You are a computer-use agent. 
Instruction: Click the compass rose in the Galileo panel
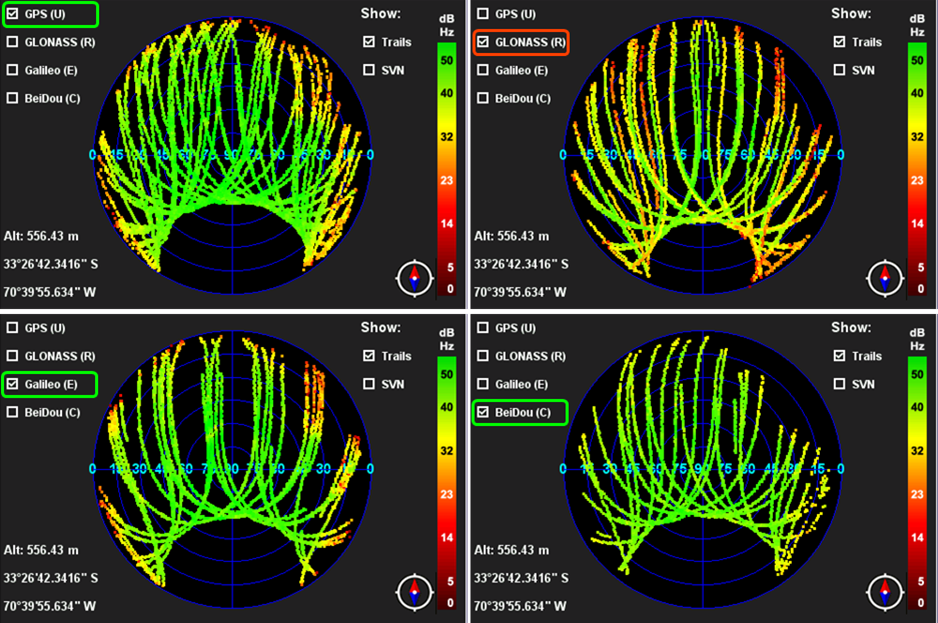click(414, 591)
